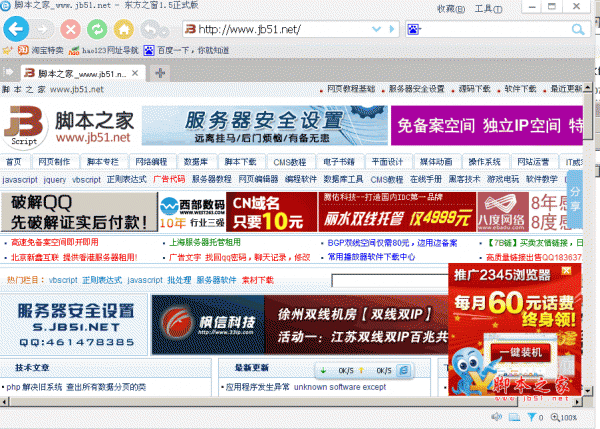Close the 脚本之家 tab with its X

[135, 73]
